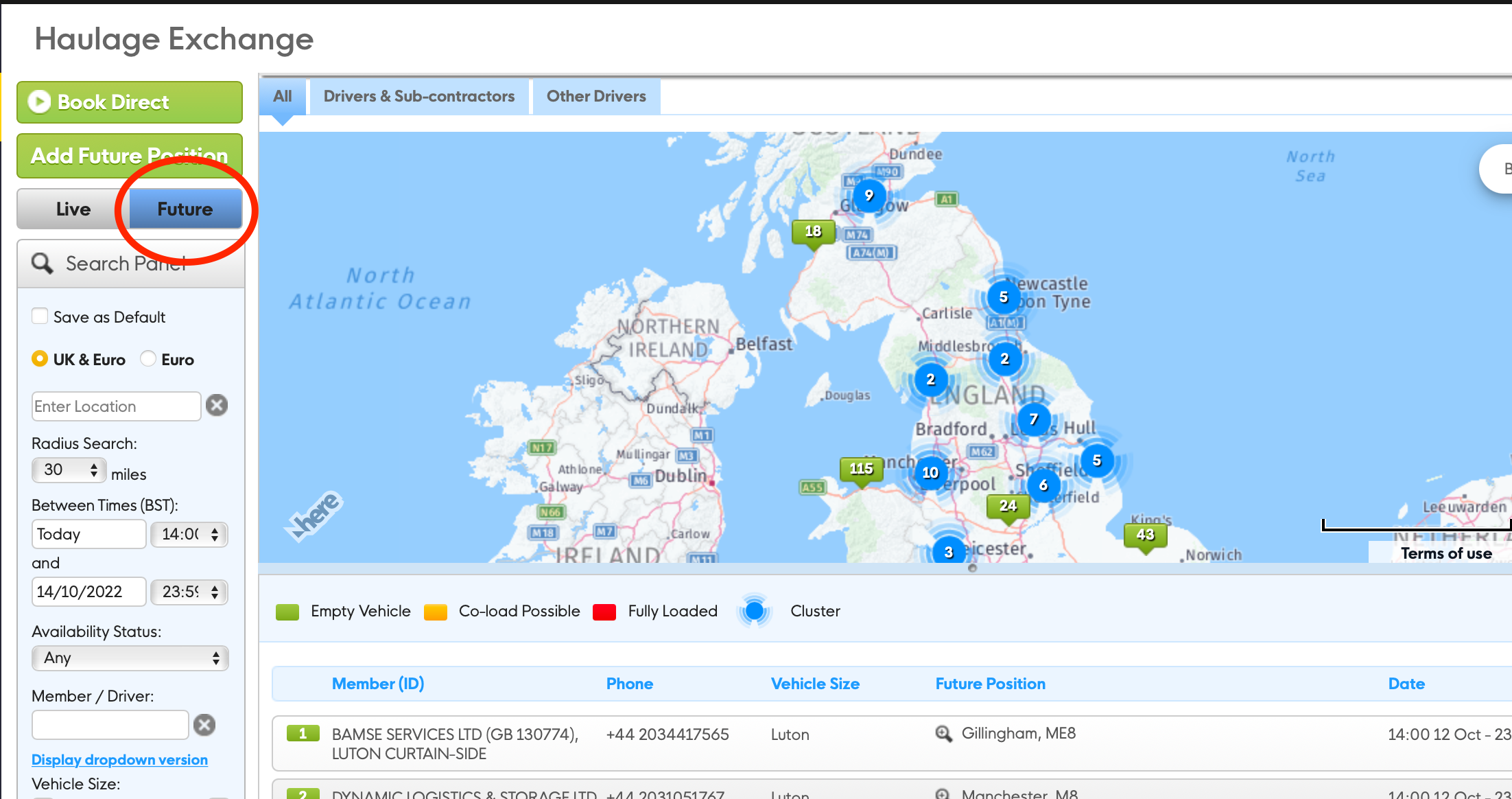Switch to the Live view toggle
Screen dimensions: 1512x799
(x=73, y=209)
